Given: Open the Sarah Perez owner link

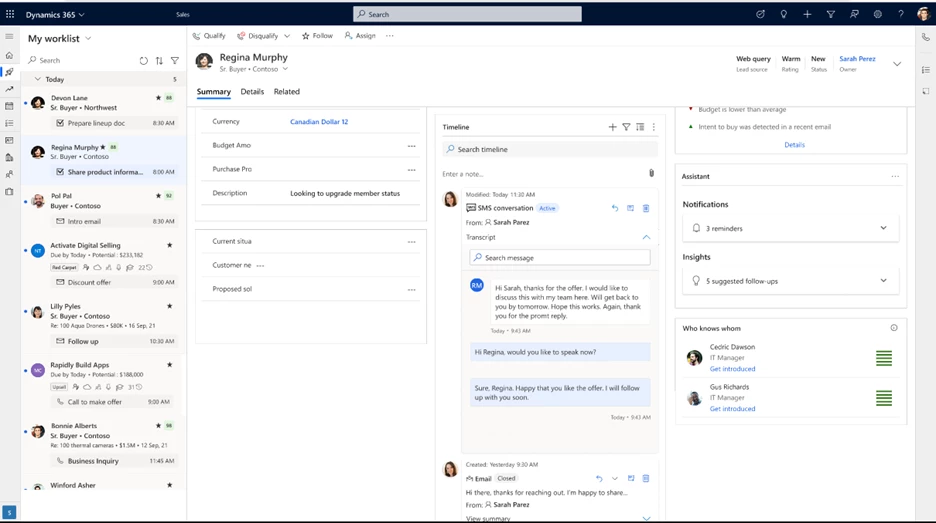Looking at the screenshot, I should coord(857,59).
